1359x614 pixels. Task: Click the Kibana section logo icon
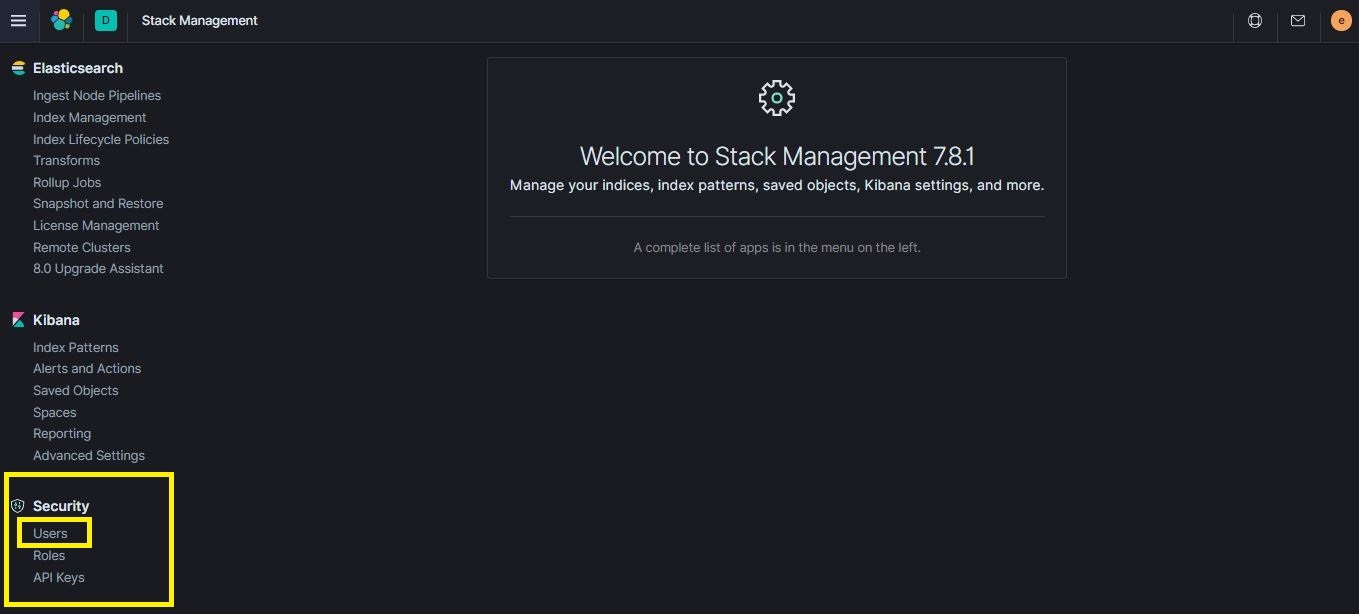pos(18,320)
